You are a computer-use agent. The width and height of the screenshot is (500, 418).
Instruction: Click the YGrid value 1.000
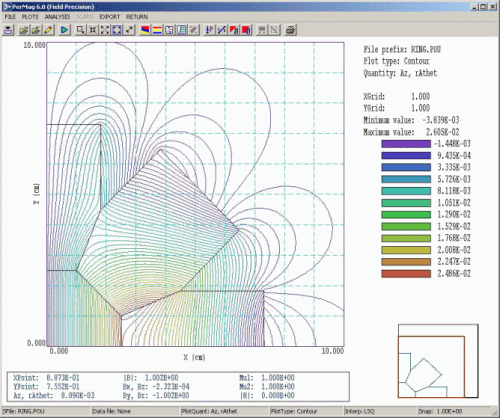420,108
